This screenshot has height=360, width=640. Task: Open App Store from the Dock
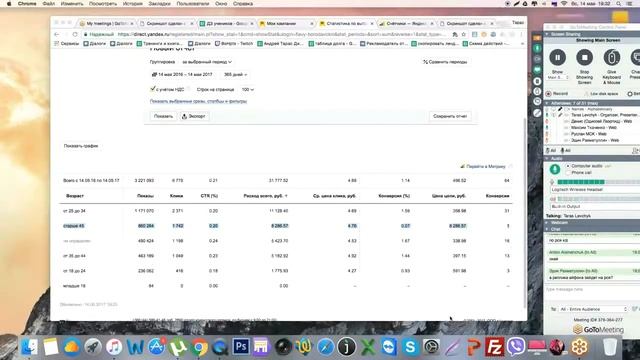pos(156,347)
